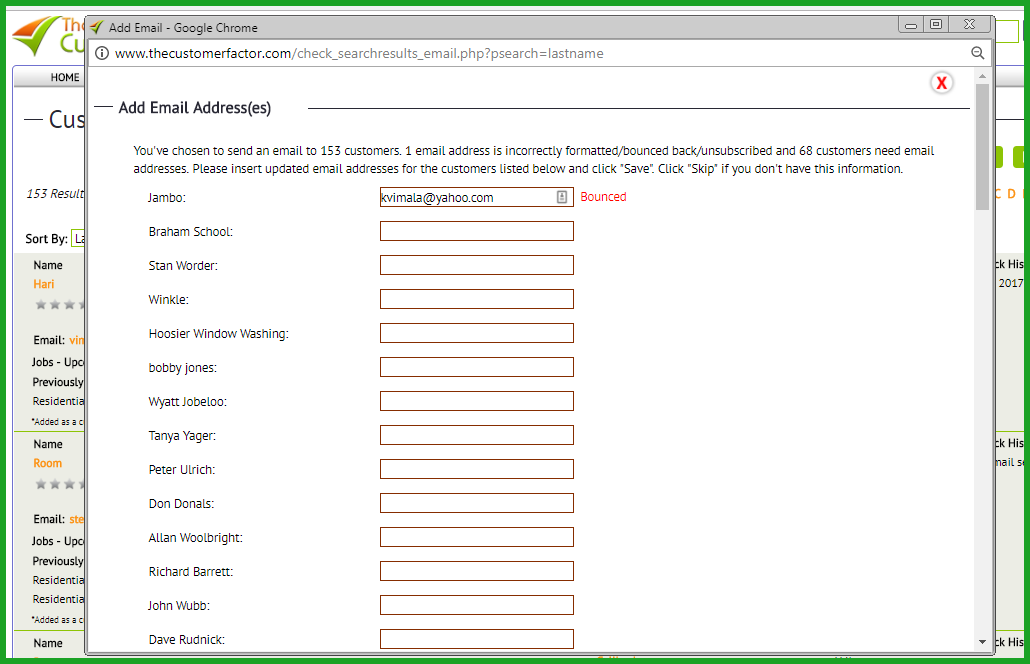Image resolution: width=1030 pixels, height=664 pixels.
Task: Select the Richard Barrett email field
Action: [x=476, y=571]
